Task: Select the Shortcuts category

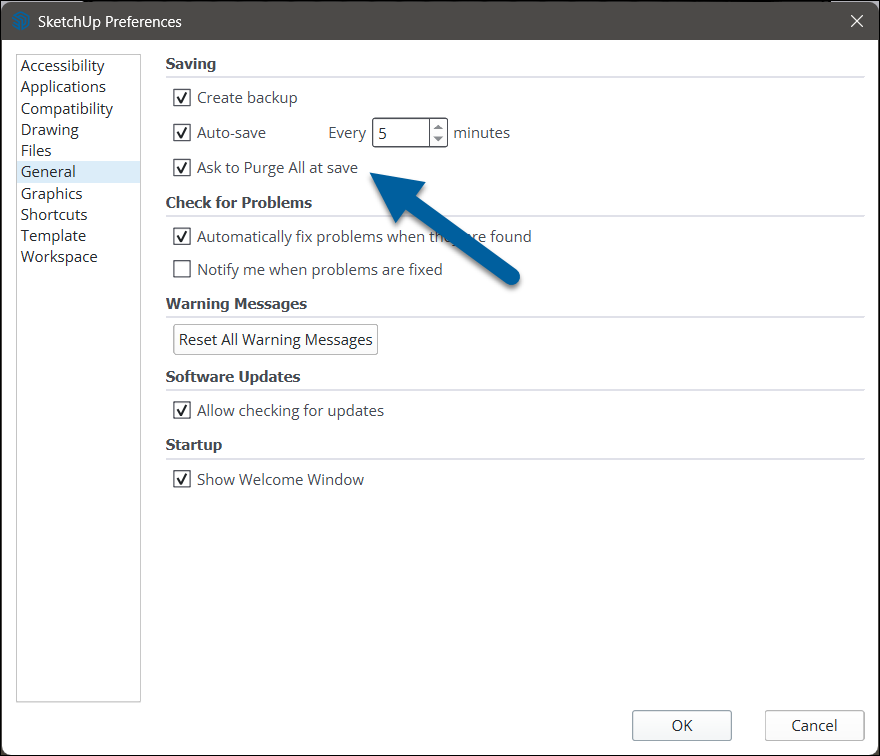Action: [53, 214]
